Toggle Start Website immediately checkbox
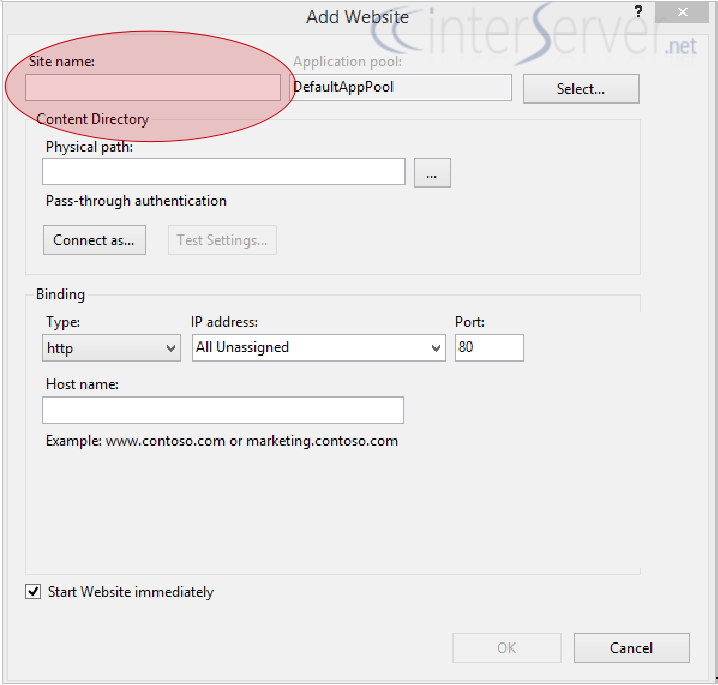718x685 pixels. click(x=33, y=592)
